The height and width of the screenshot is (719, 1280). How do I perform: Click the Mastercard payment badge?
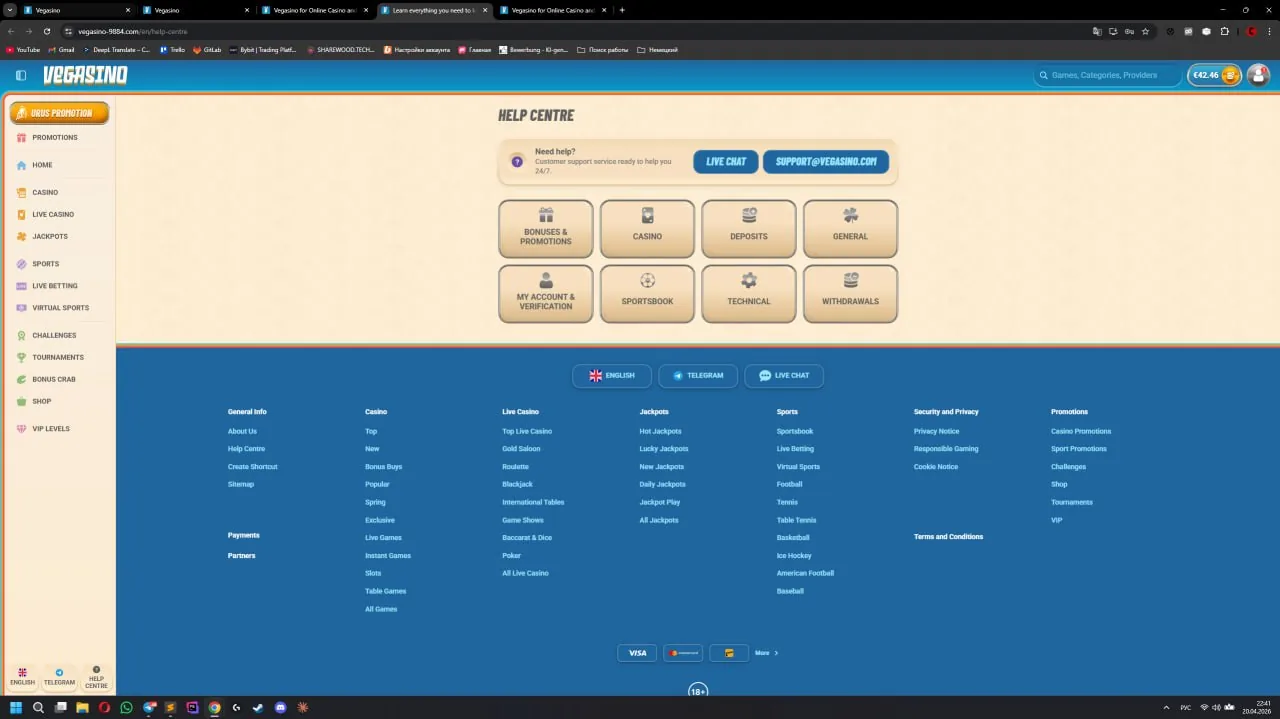pyautogui.click(x=683, y=653)
